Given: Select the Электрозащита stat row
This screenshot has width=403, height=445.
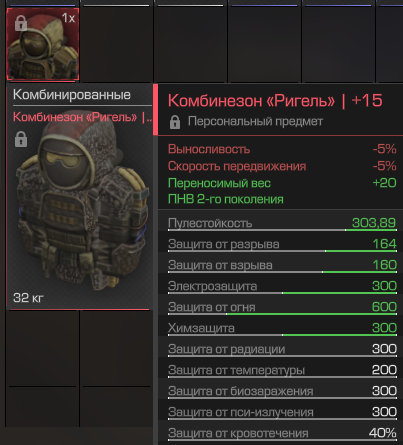Looking at the screenshot, I should pos(282,286).
